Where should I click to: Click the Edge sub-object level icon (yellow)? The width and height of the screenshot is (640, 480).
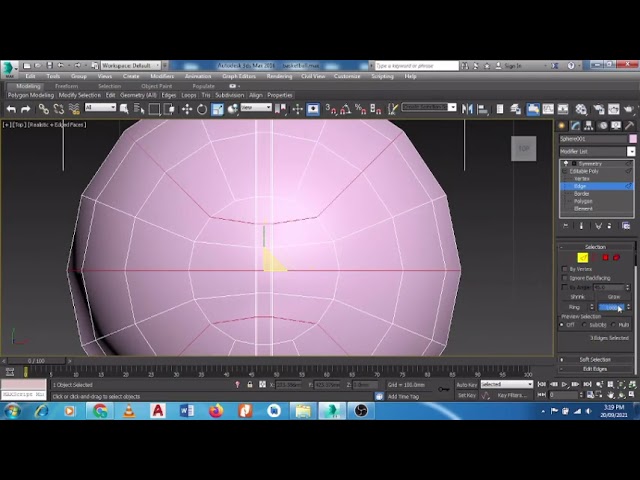[582, 257]
